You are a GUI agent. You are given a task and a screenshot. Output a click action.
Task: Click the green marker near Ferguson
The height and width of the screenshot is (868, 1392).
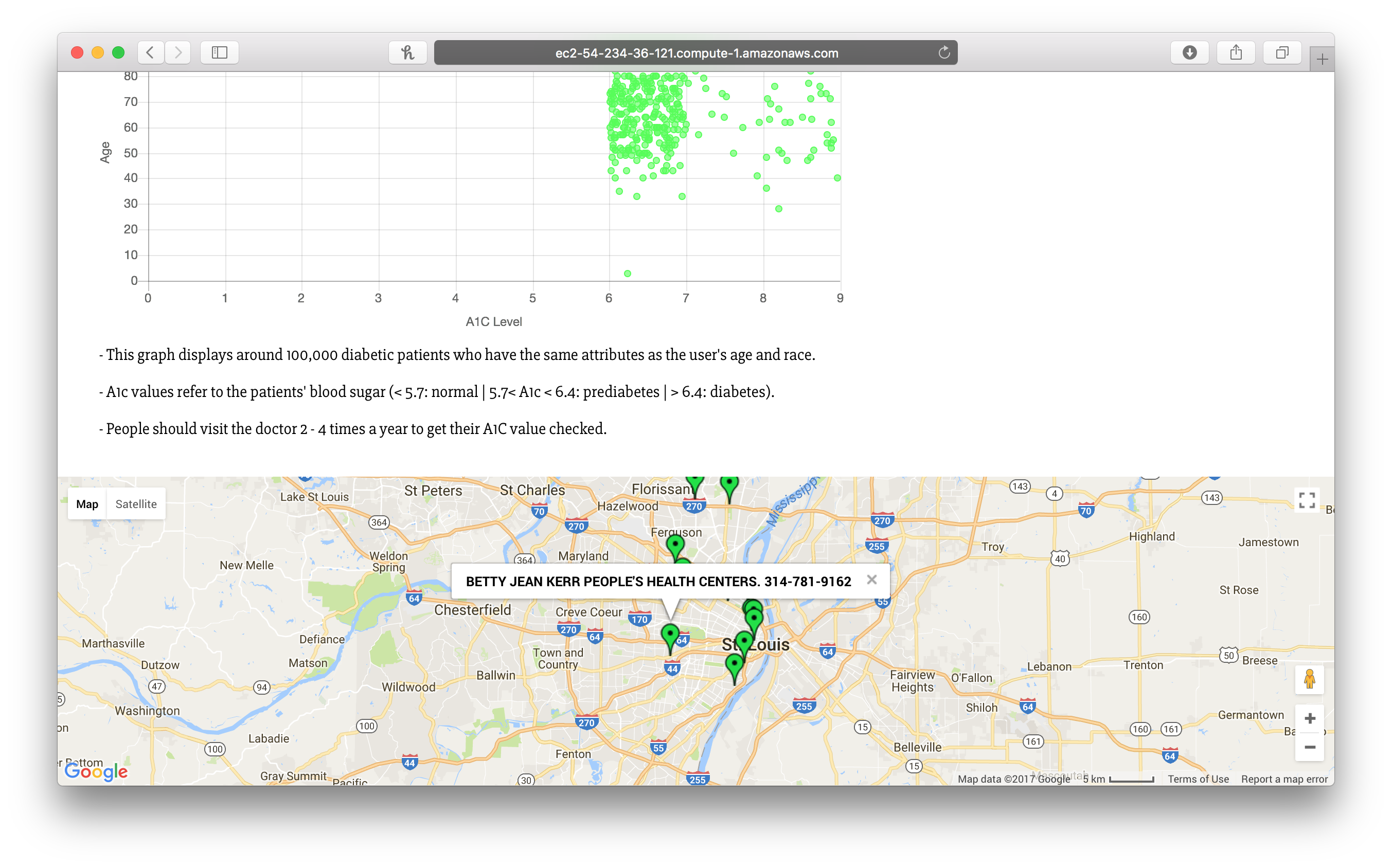coord(675,544)
